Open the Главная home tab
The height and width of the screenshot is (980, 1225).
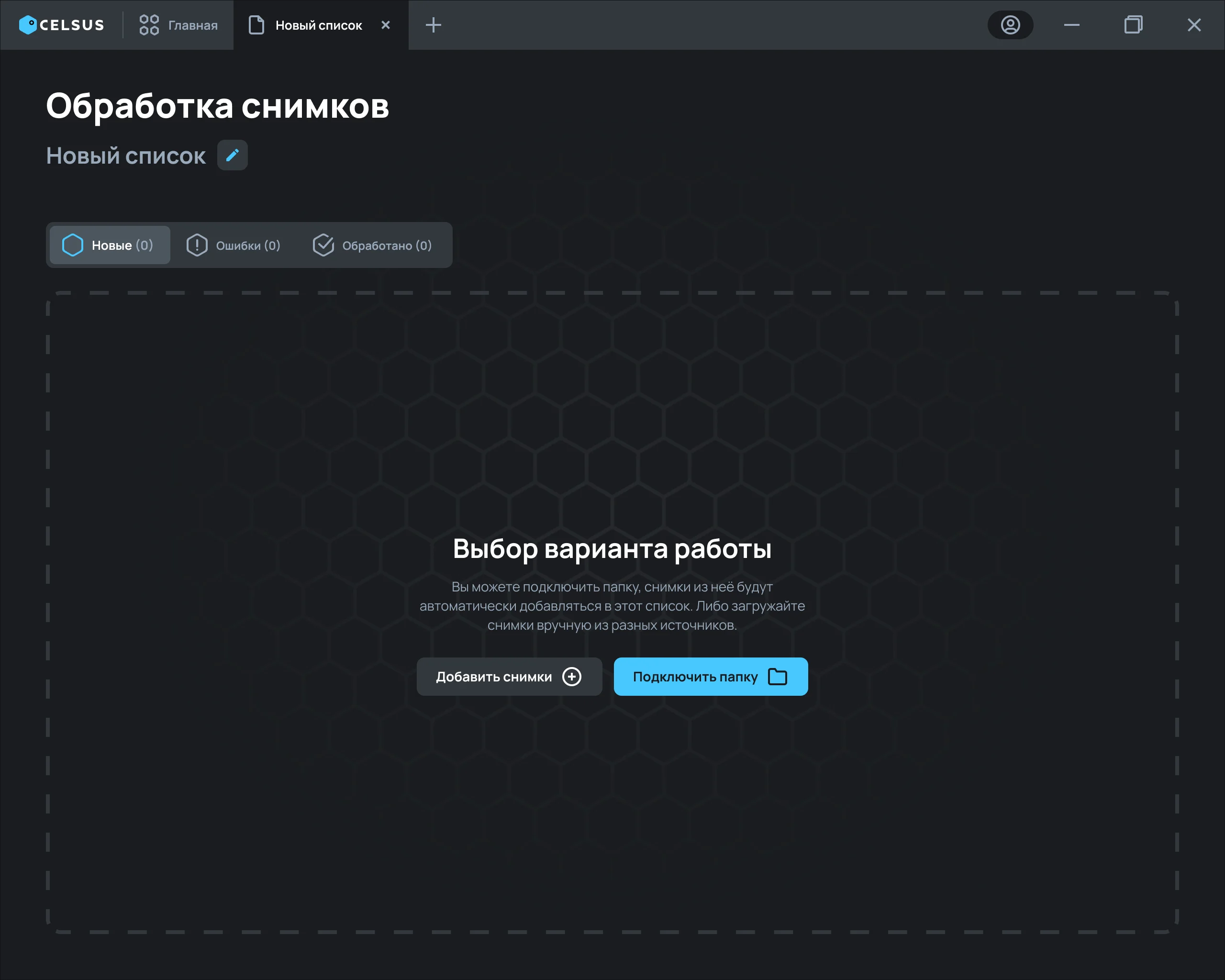click(x=178, y=25)
